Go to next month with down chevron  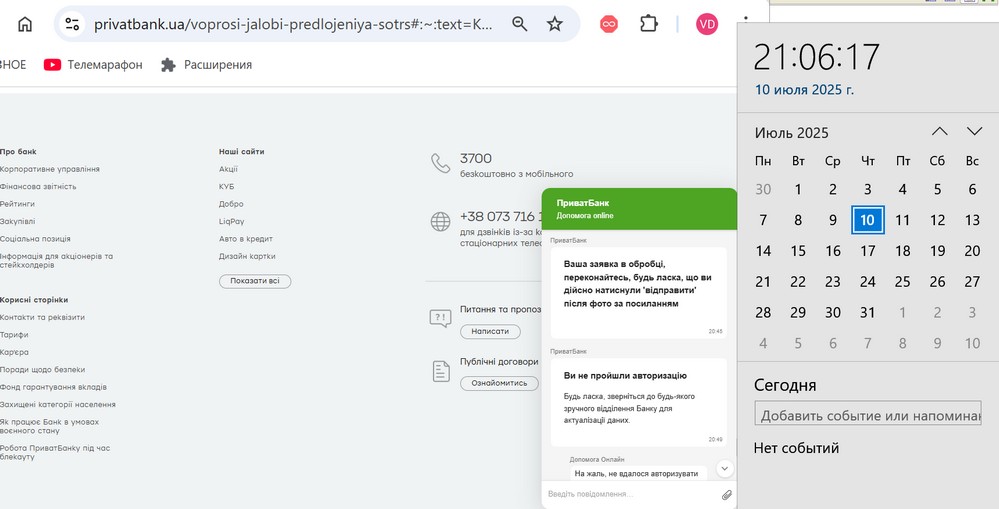coord(974,131)
